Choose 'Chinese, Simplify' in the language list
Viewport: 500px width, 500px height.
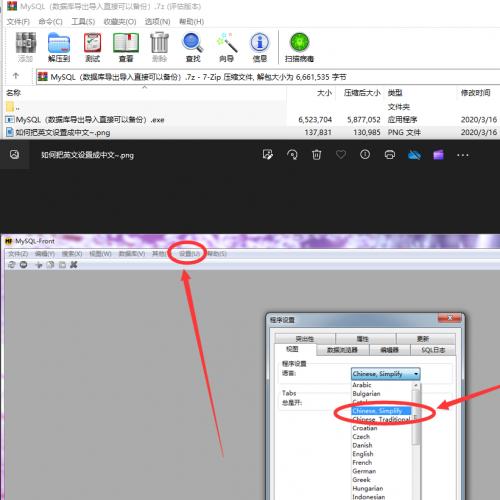pyautogui.click(x=381, y=411)
